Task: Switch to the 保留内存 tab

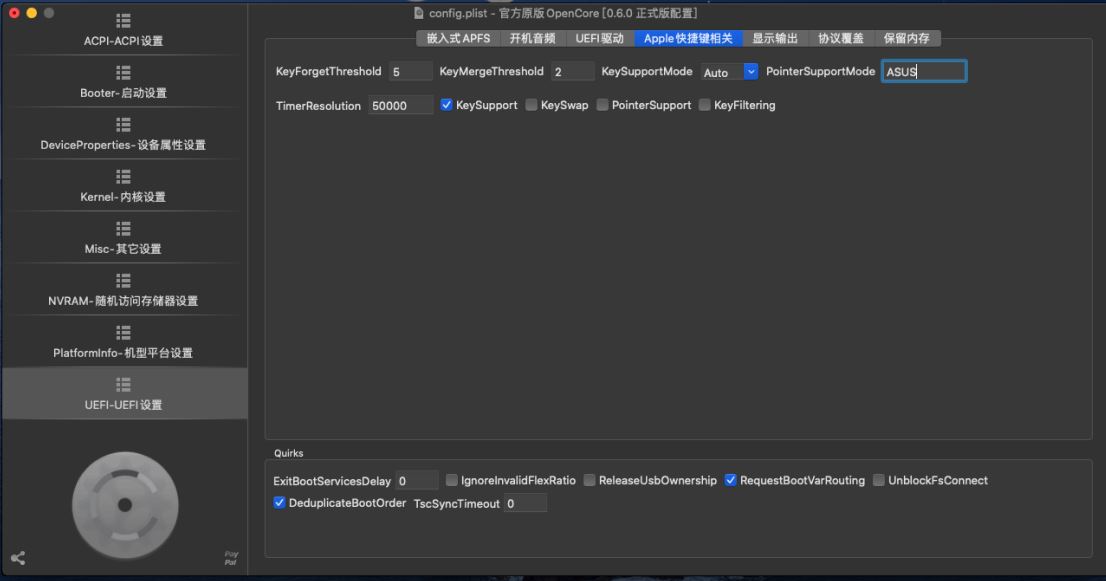Action: click(x=907, y=38)
